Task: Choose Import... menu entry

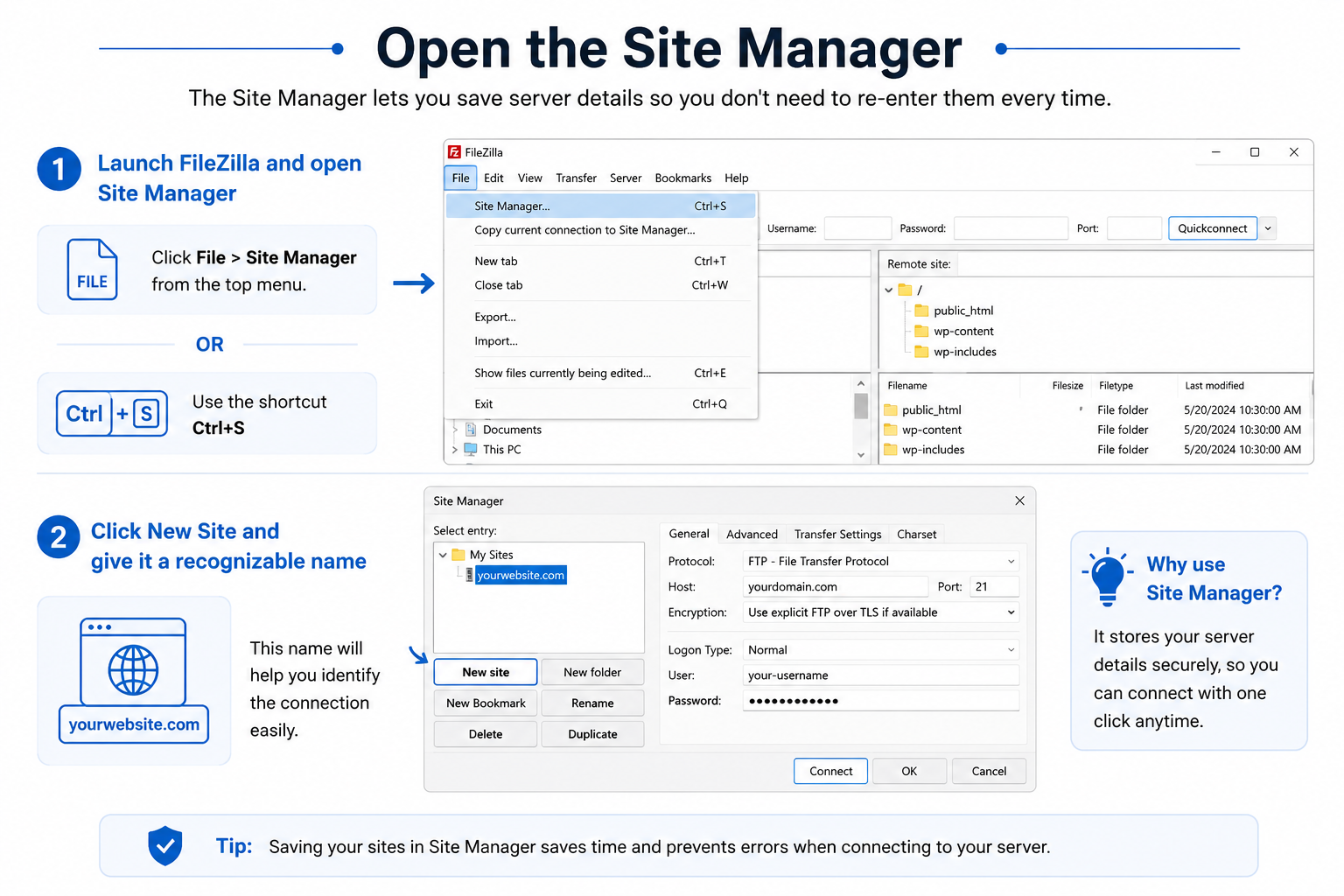Action: click(x=600, y=341)
